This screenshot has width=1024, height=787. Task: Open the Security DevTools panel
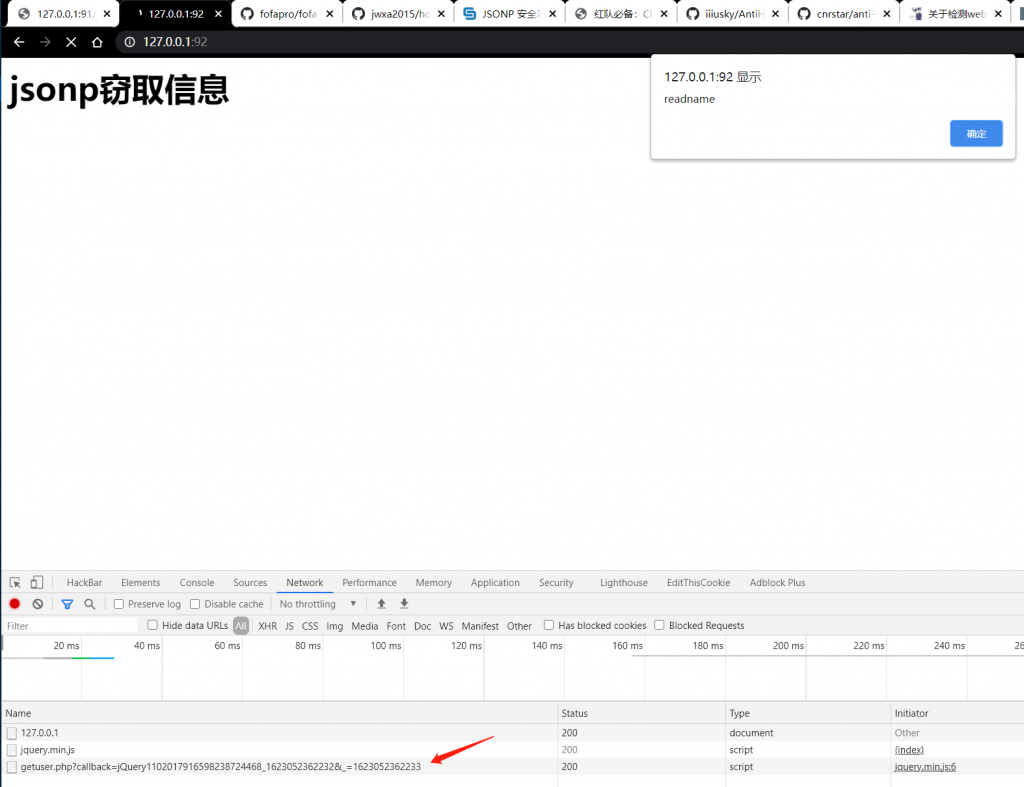[x=556, y=583]
